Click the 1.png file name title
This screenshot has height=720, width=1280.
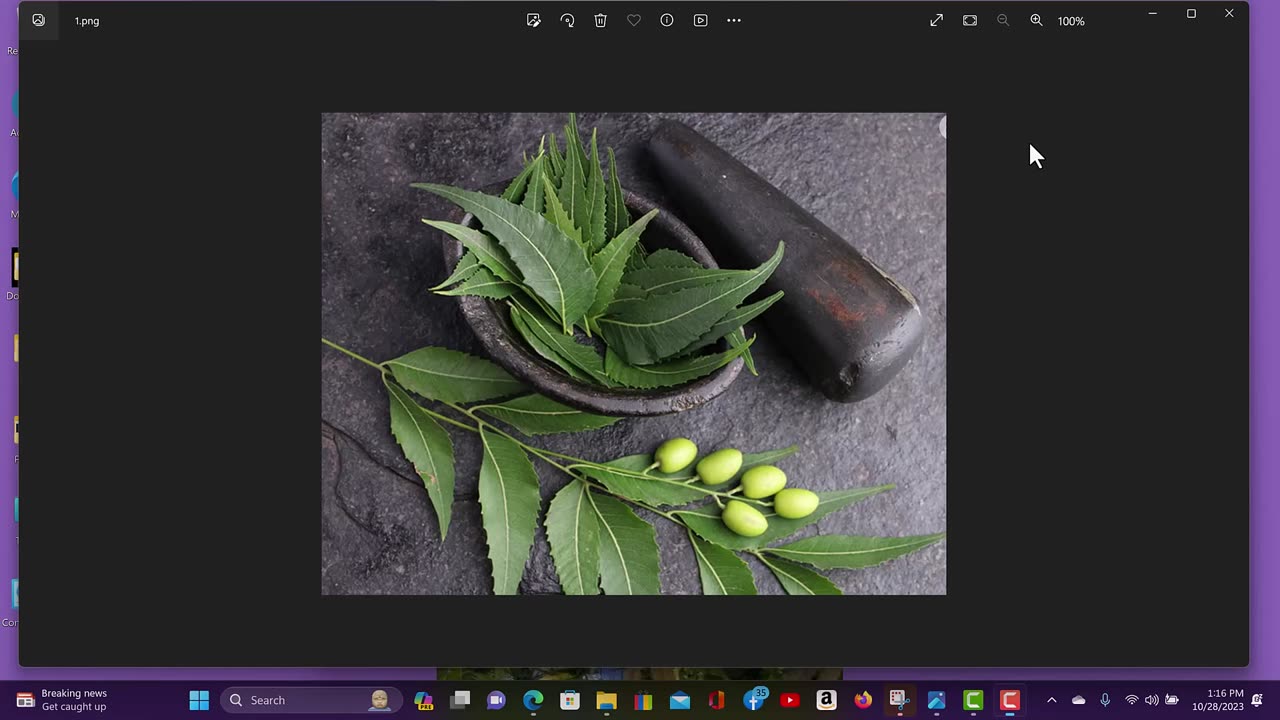pyautogui.click(x=87, y=21)
